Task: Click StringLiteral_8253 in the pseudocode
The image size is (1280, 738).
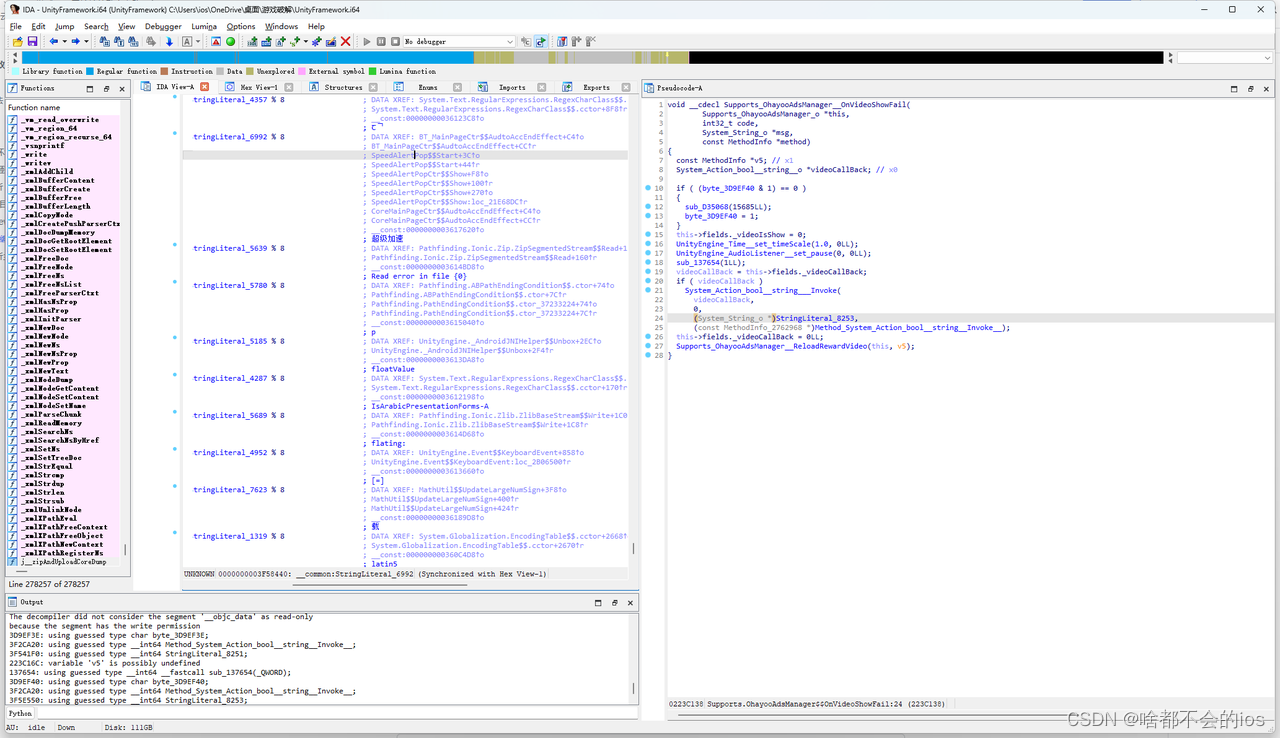Action: click(816, 318)
